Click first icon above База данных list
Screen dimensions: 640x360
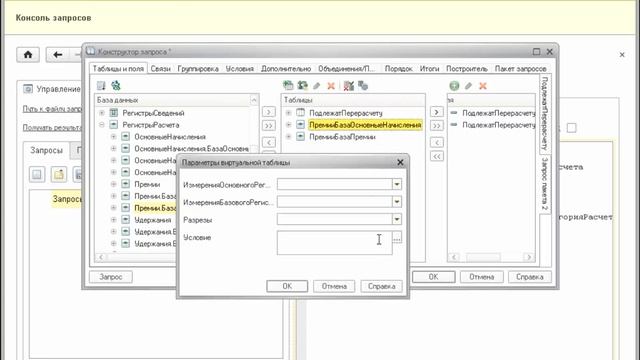click(101, 86)
